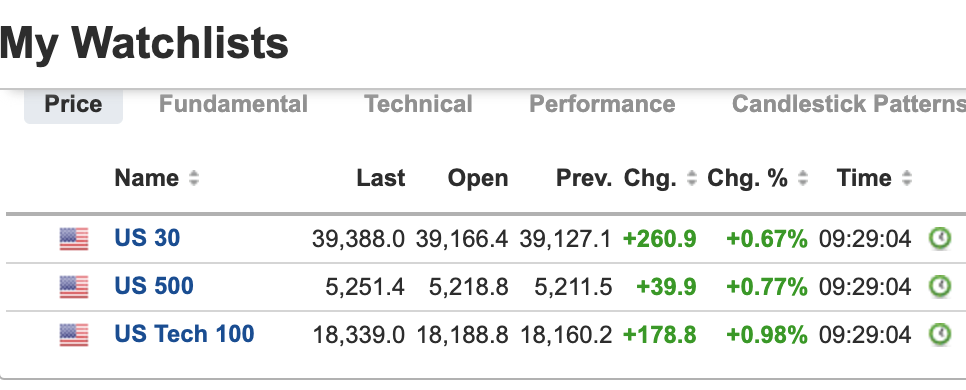This screenshot has width=966, height=390.
Task: Click the US flag icon beside US 30
Action: (74, 238)
